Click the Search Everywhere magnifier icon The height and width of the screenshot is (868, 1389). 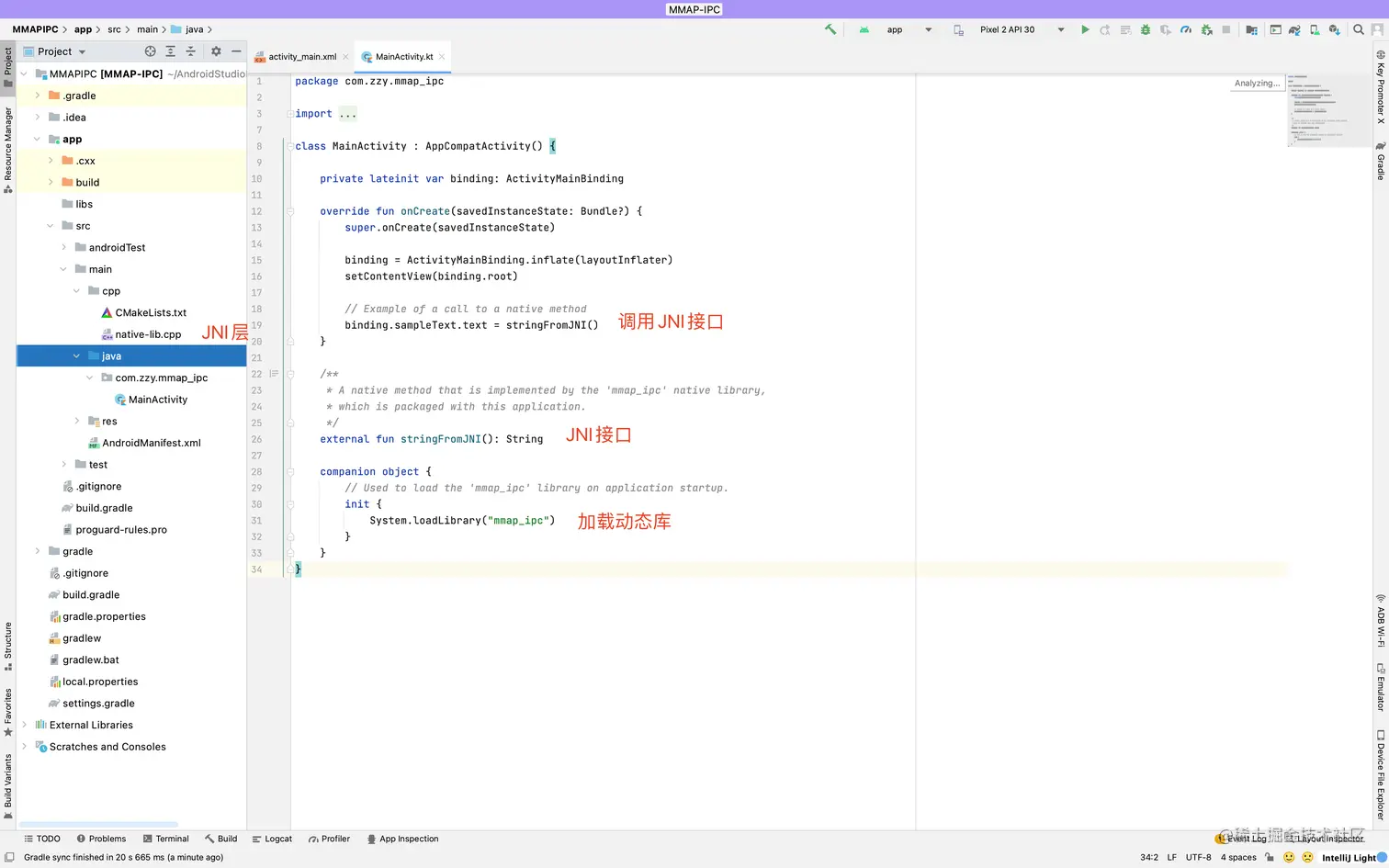[1359, 29]
